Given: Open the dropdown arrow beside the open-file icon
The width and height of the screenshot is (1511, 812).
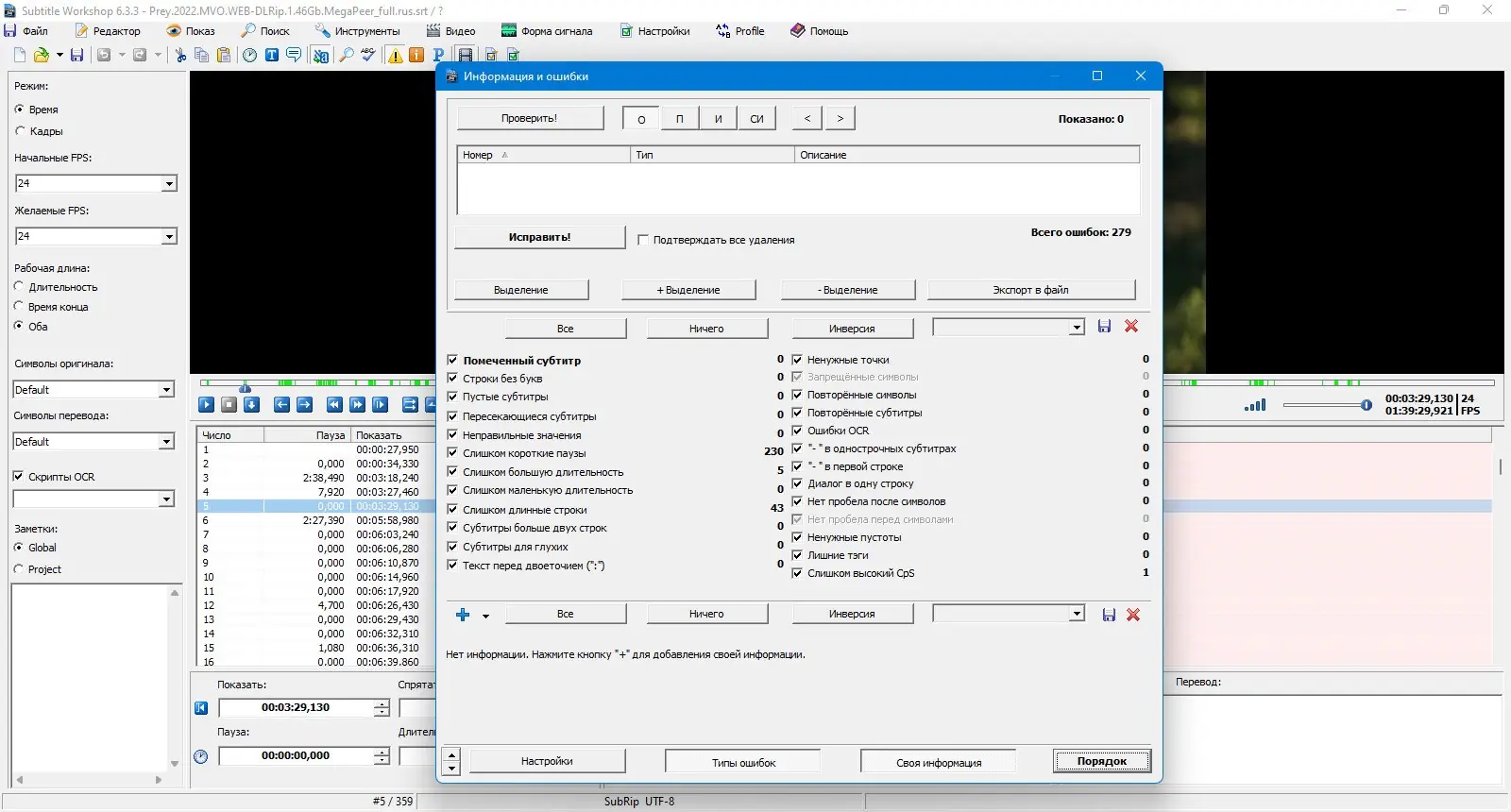Looking at the screenshot, I should 59,55.
